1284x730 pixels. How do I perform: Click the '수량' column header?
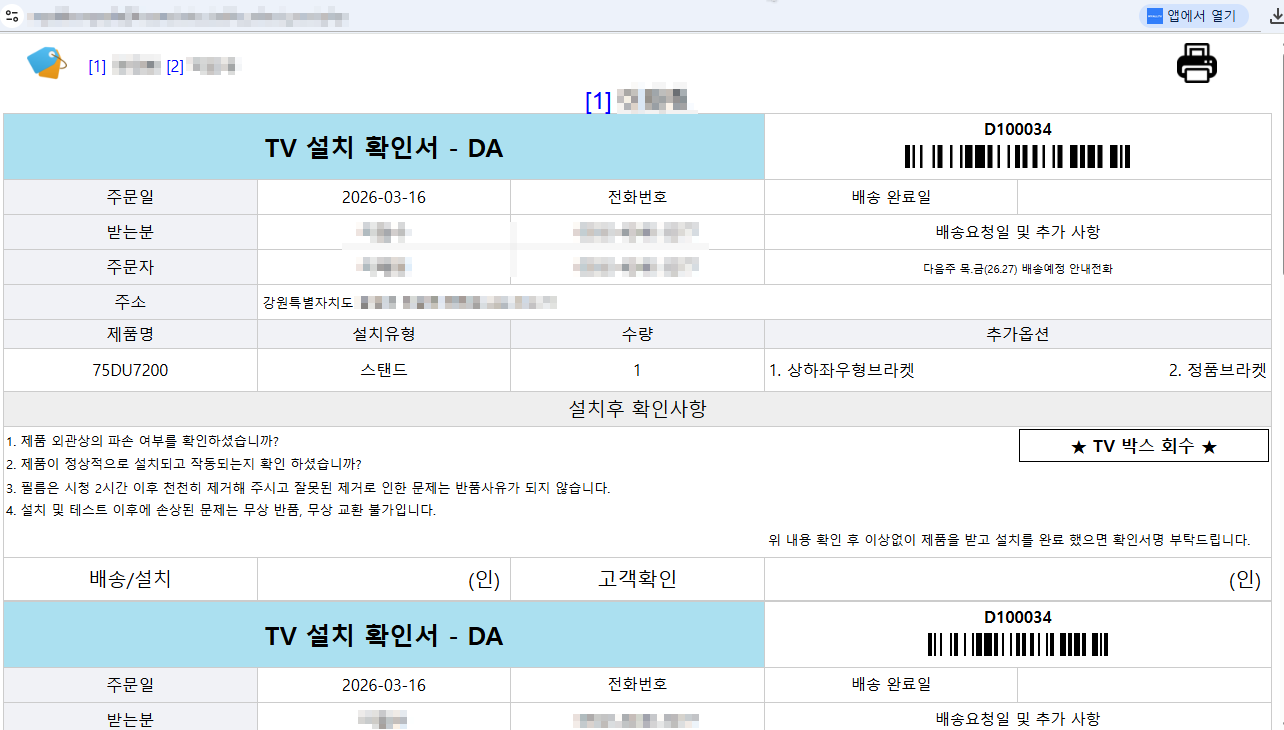coord(637,334)
